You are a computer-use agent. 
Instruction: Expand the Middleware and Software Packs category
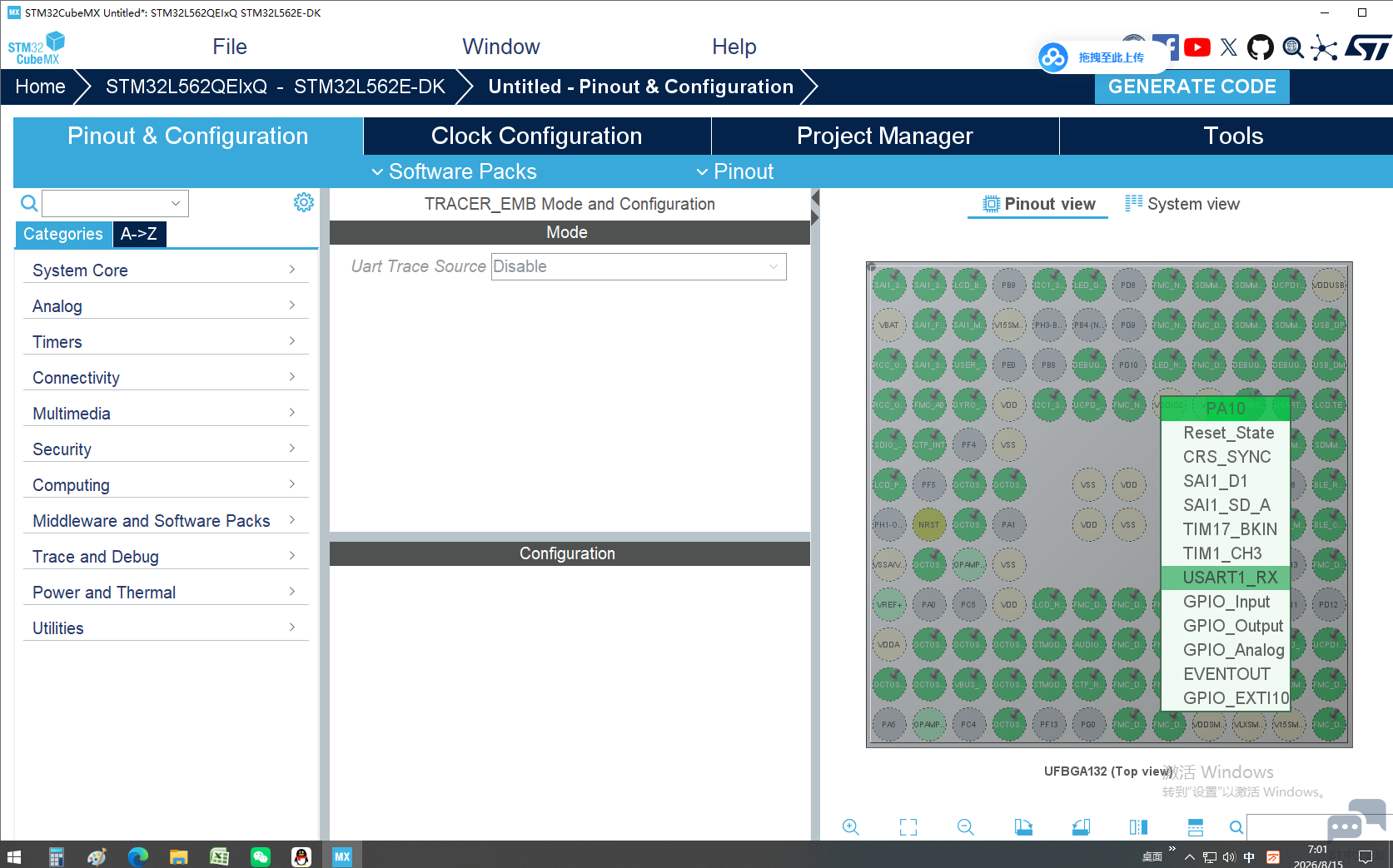(x=166, y=520)
